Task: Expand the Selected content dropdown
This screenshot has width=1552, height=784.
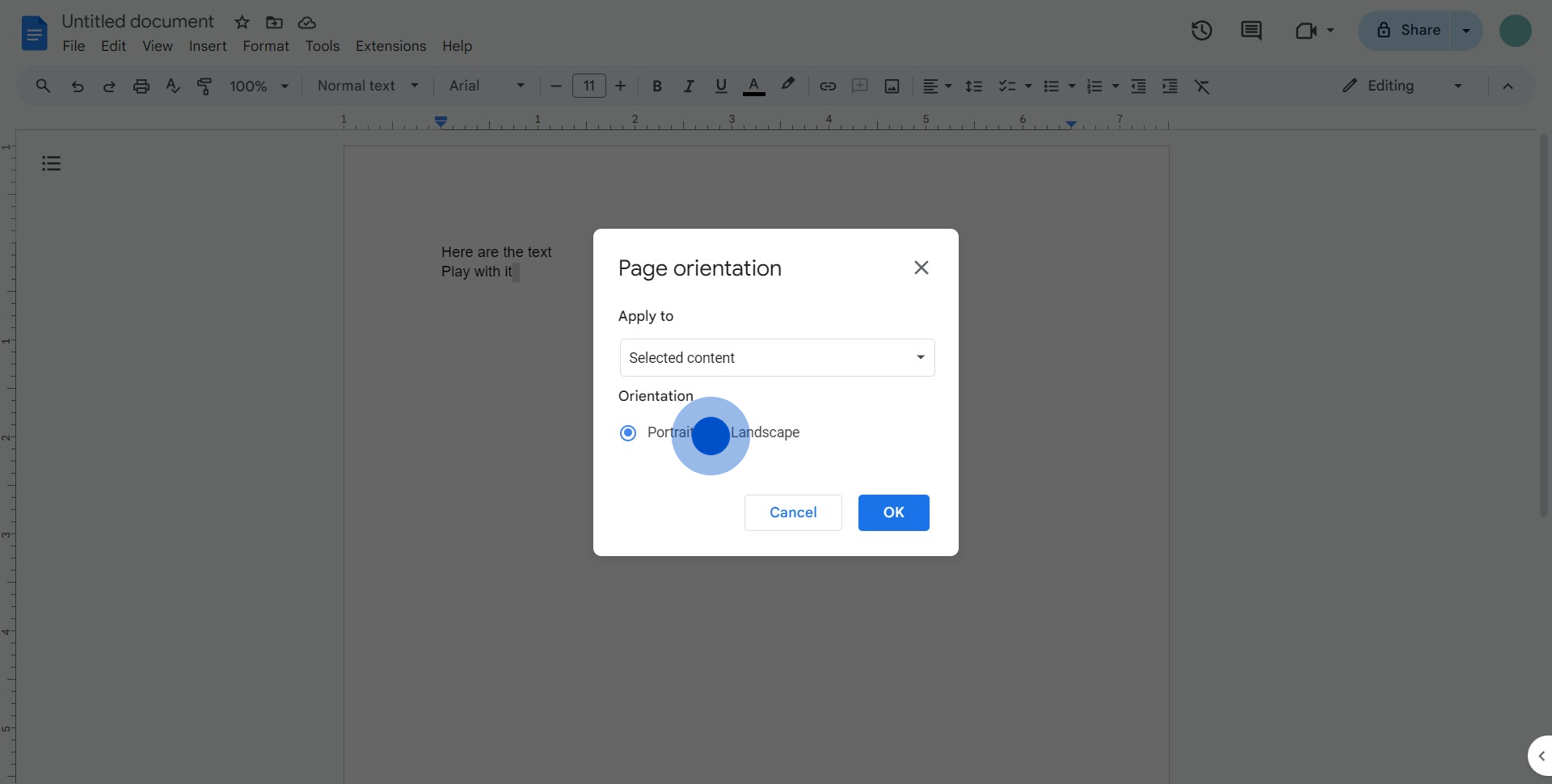Action: [777, 358]
